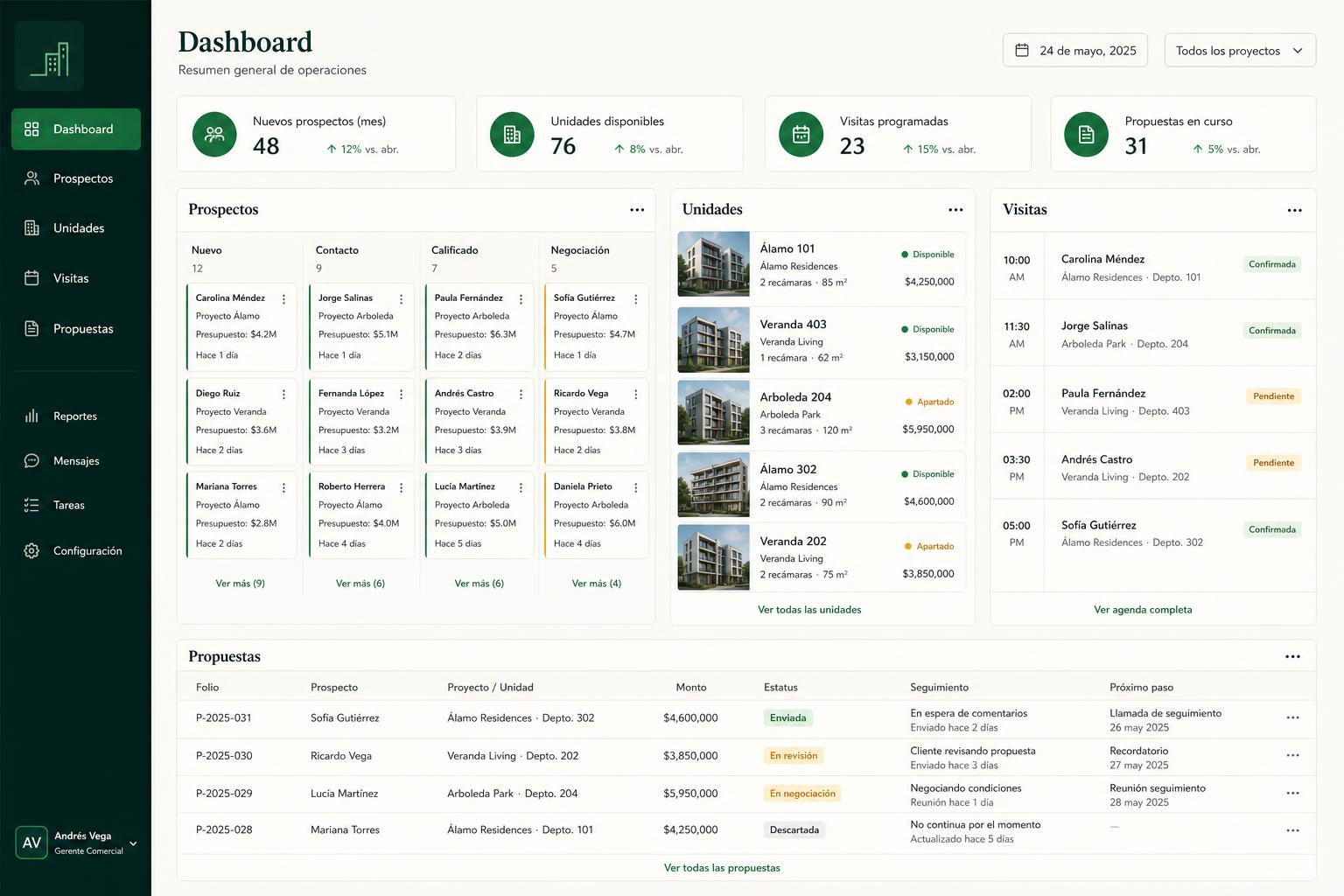Screen dimensions: 1344x896
Task: Click the En revisión status badge
Action: (794, 756)
